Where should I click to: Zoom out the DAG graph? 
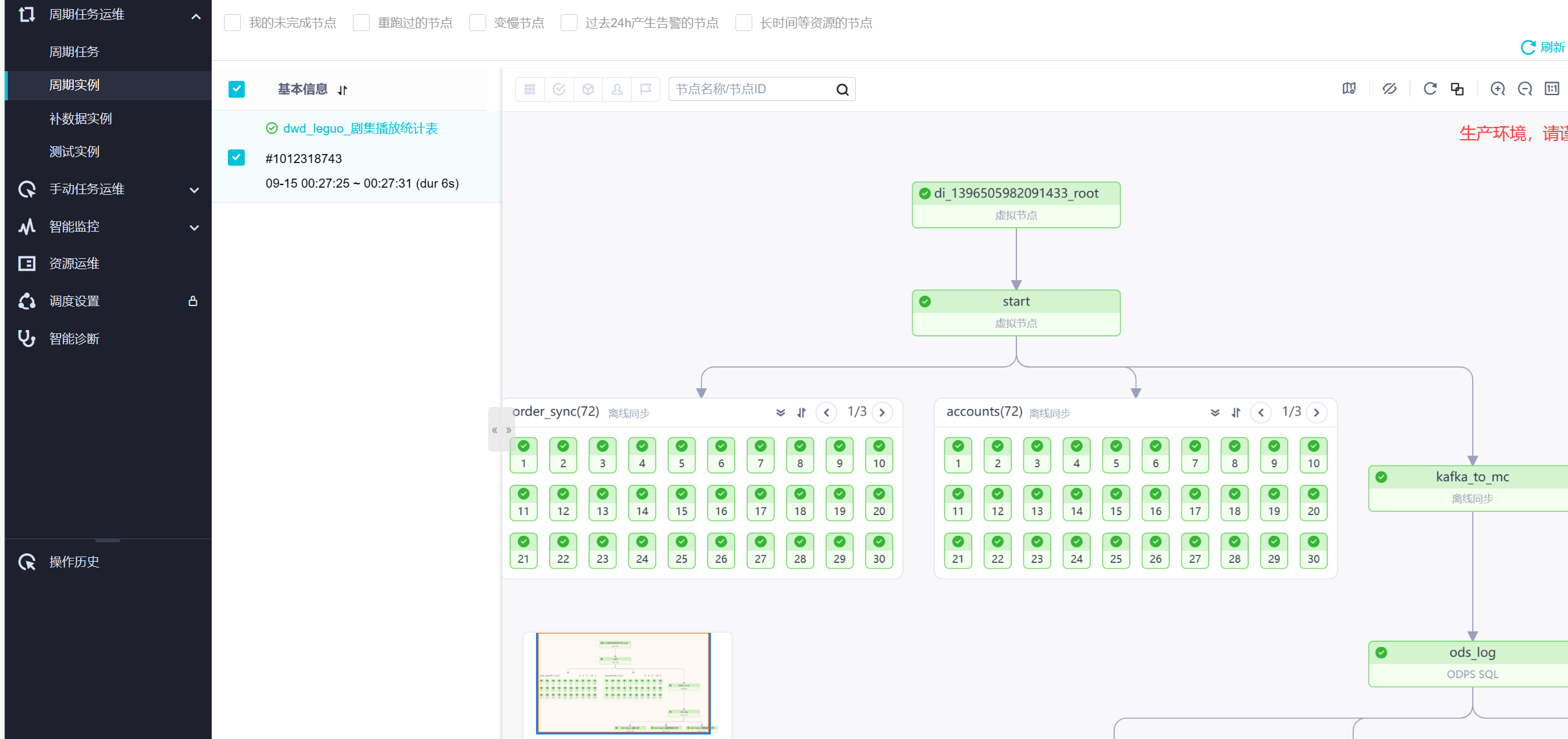[x=1525, y=89]
